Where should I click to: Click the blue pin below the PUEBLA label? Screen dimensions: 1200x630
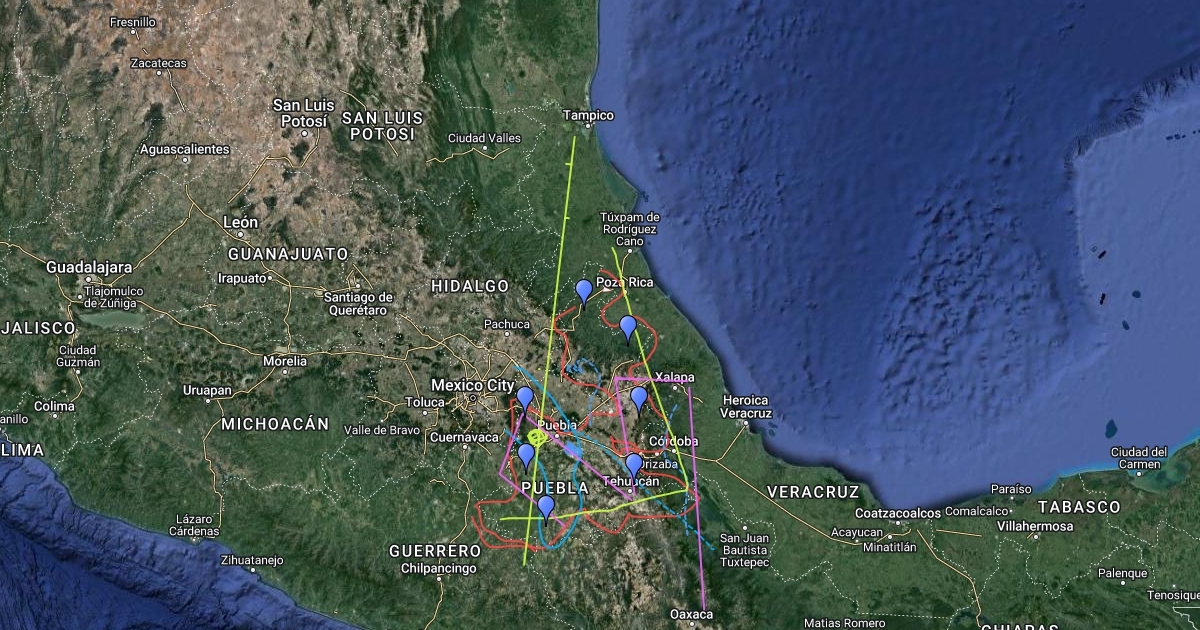pos(546,507)
